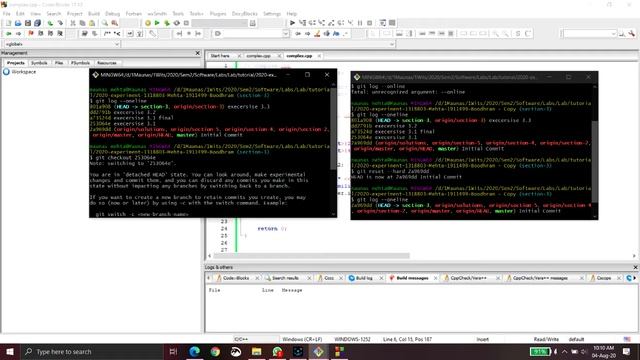Image resolution: width=640 pixels, height=360 pixels.
Task: Open the Build menu
Action: 94,13
